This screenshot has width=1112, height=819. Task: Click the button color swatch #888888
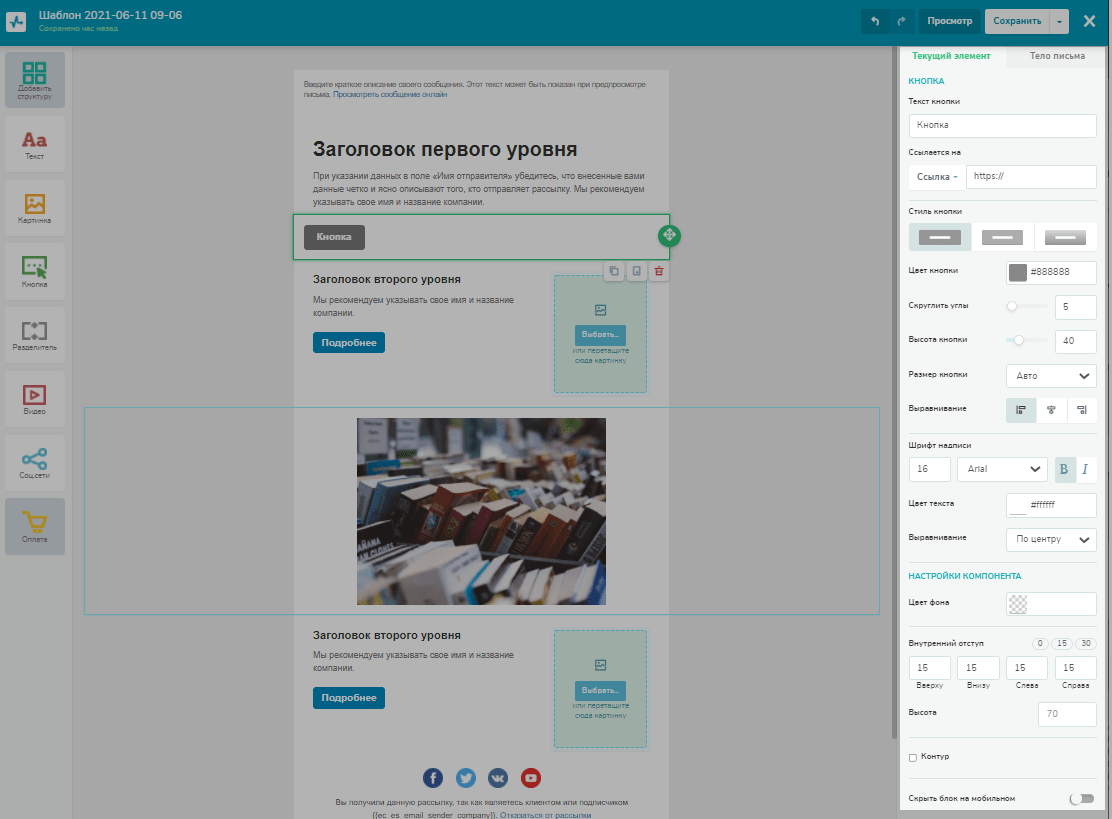[1018, 272]
